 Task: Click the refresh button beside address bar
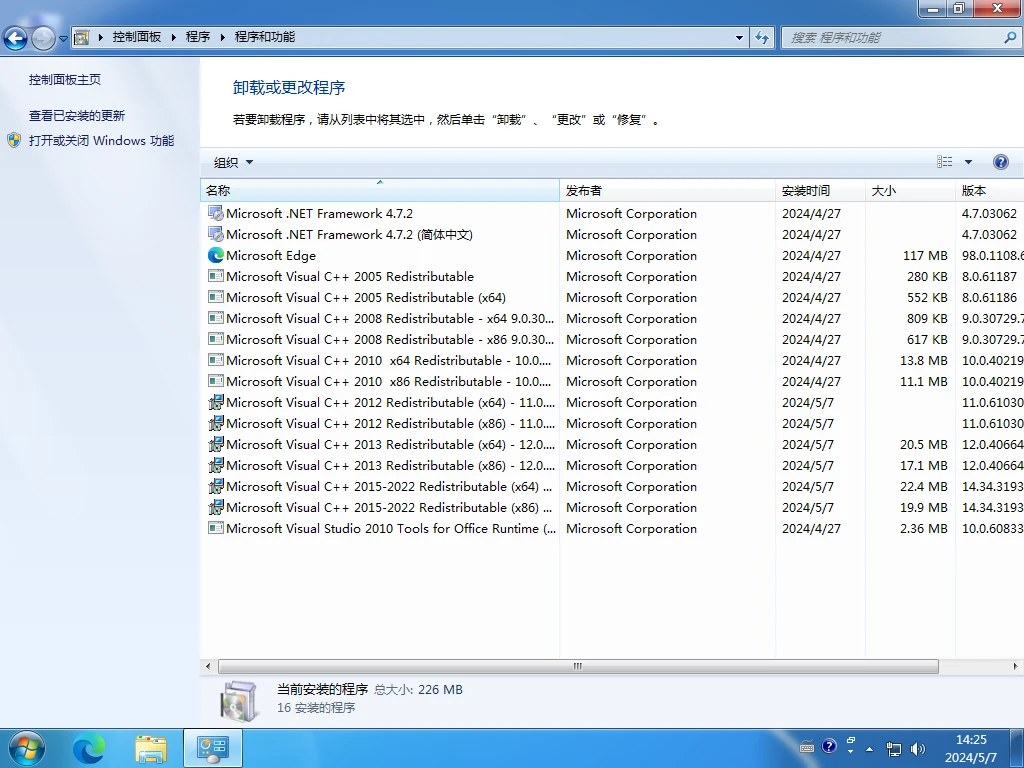[x=762, y=38]
